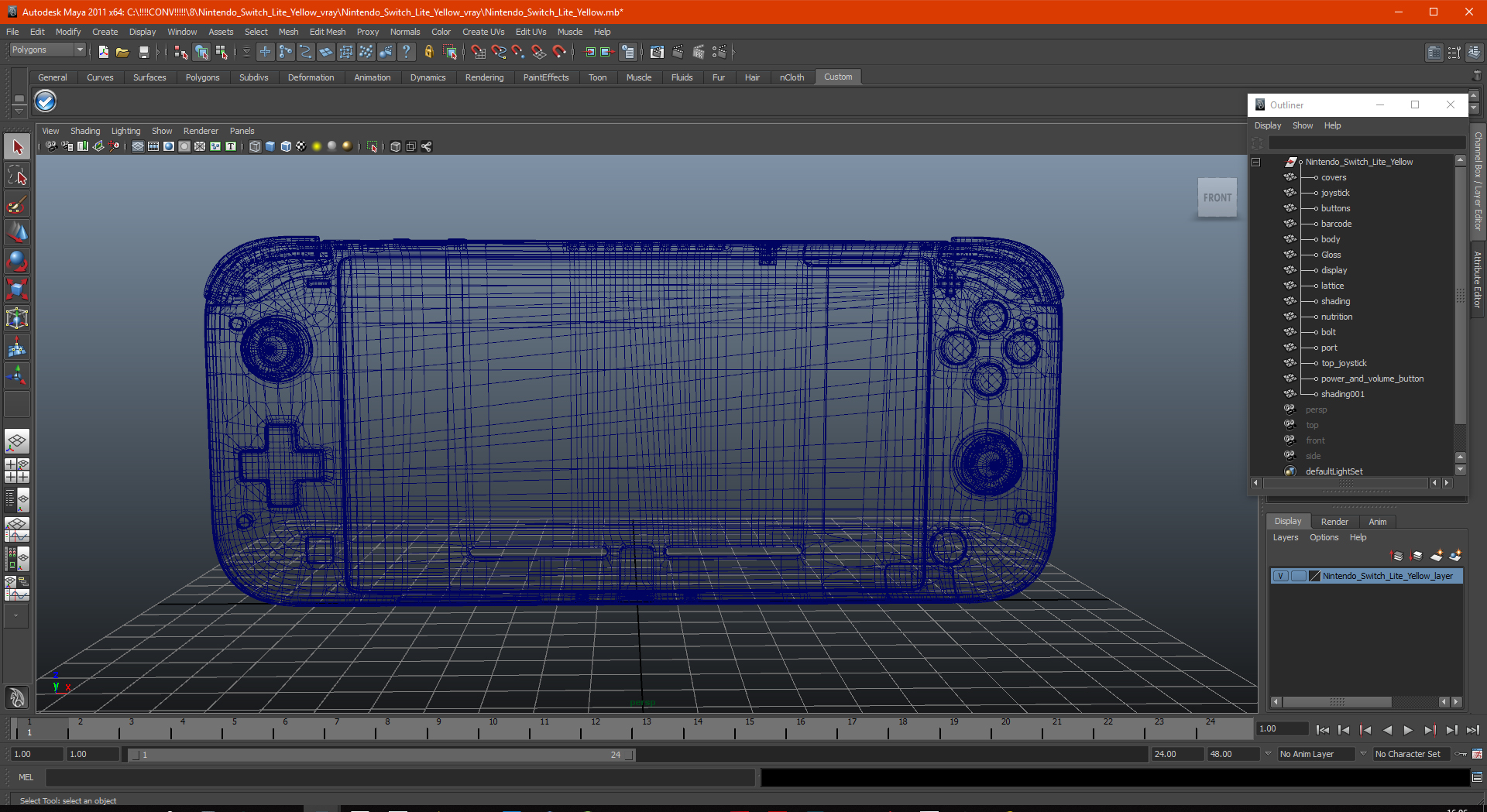Open Outliner Display menu

(x=1268, y=125)
